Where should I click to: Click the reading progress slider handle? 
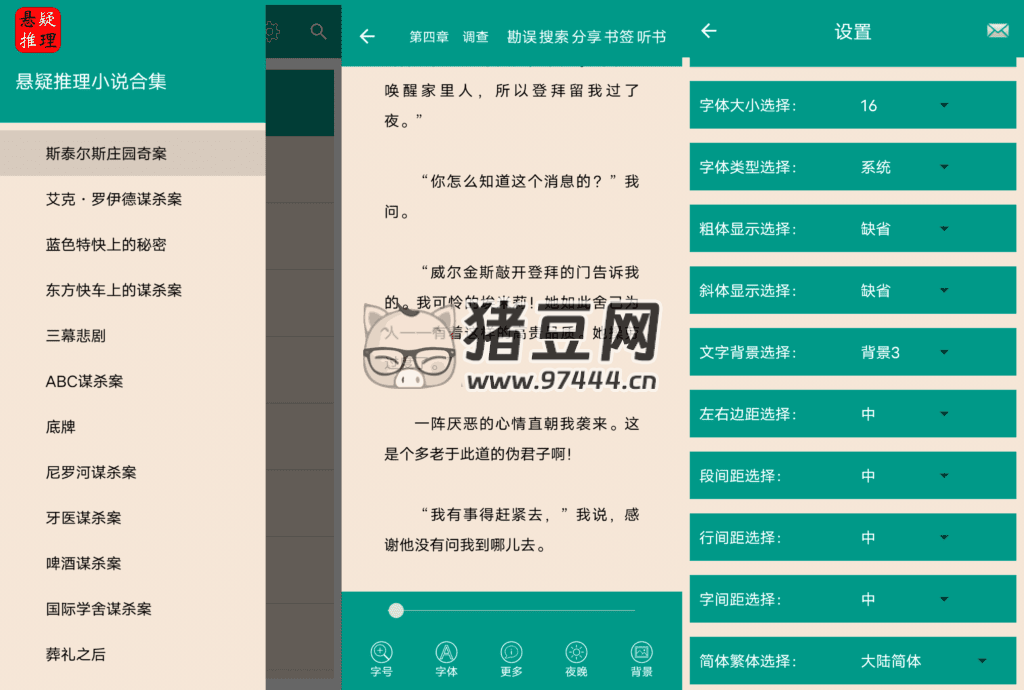point(396,610)
